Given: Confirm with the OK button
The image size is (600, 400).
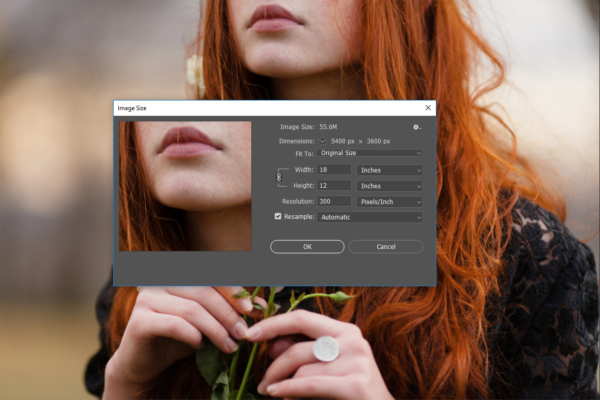Looking at the screenshot, I should [307, 247].
